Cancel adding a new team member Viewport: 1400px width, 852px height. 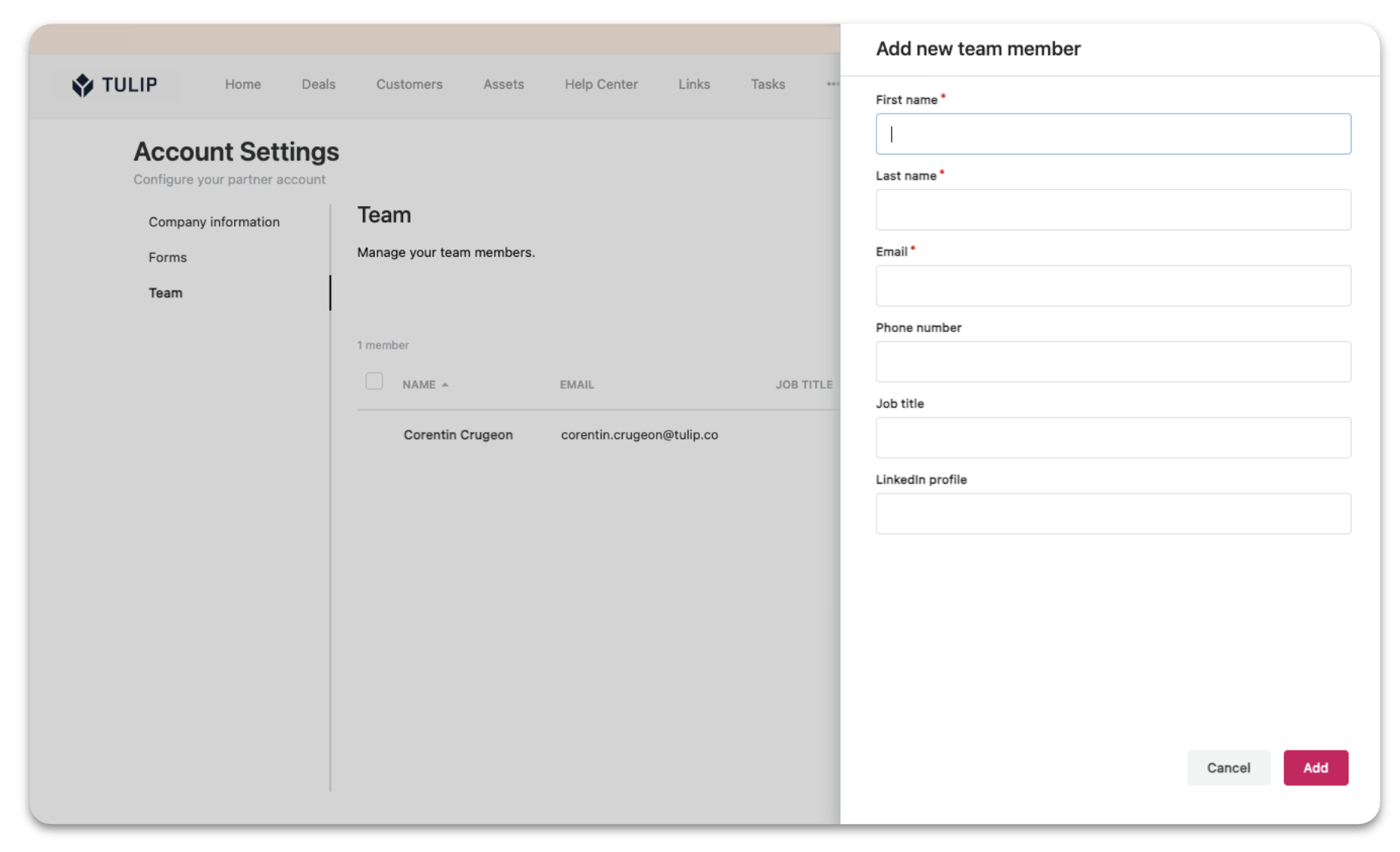tap(1228, 768)
